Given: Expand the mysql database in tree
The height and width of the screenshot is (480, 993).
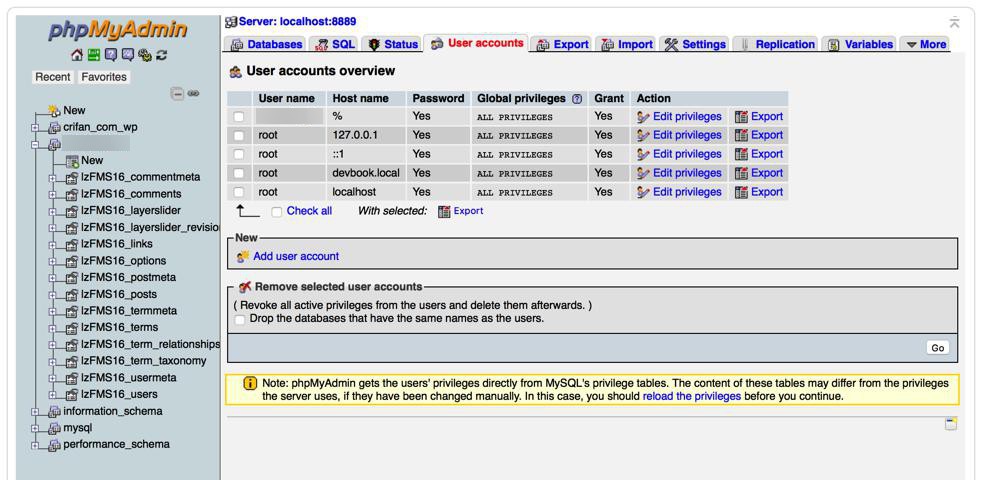Looking at the screenshot, I should [36, 428].
